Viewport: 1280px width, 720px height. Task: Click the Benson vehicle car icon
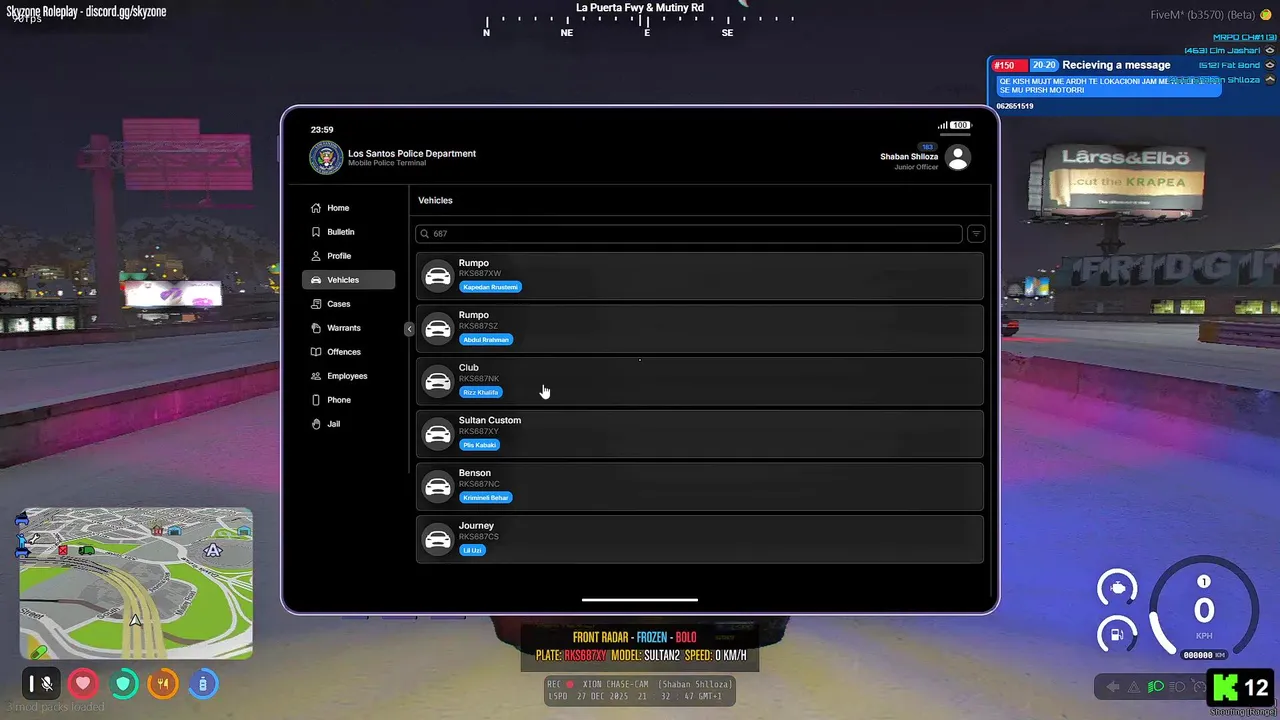click(438, 487)
